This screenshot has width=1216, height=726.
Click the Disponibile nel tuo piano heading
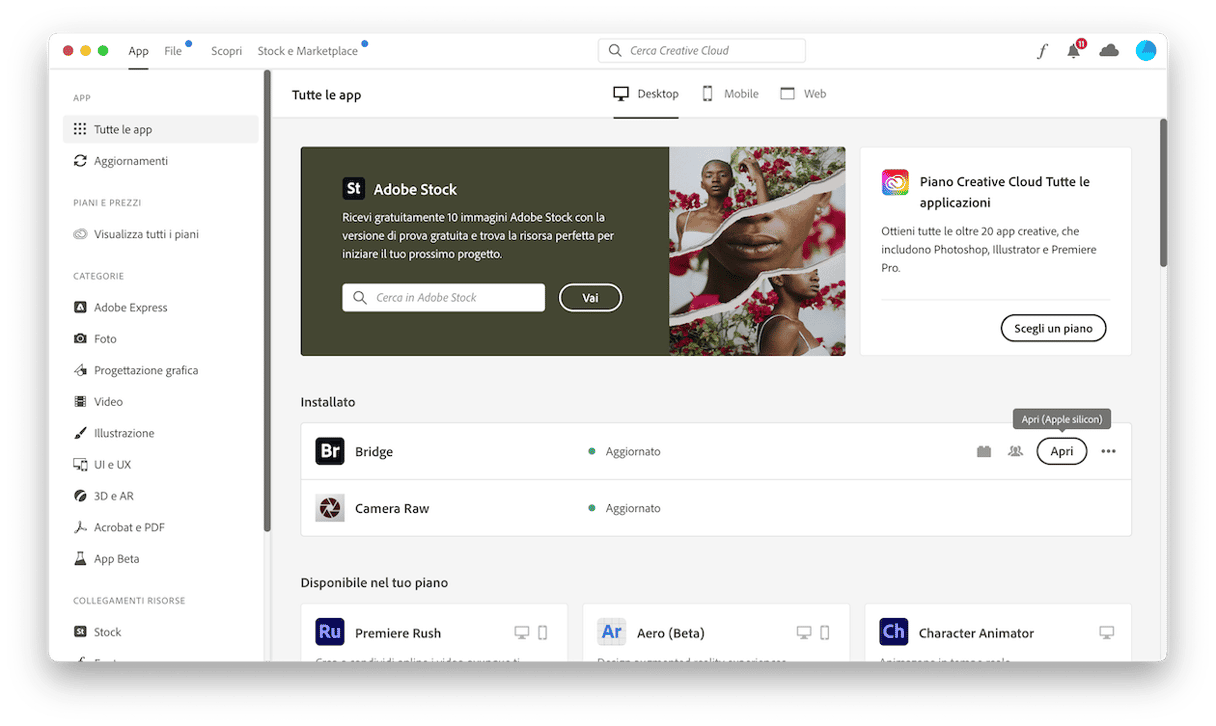[x=374, y=582]
